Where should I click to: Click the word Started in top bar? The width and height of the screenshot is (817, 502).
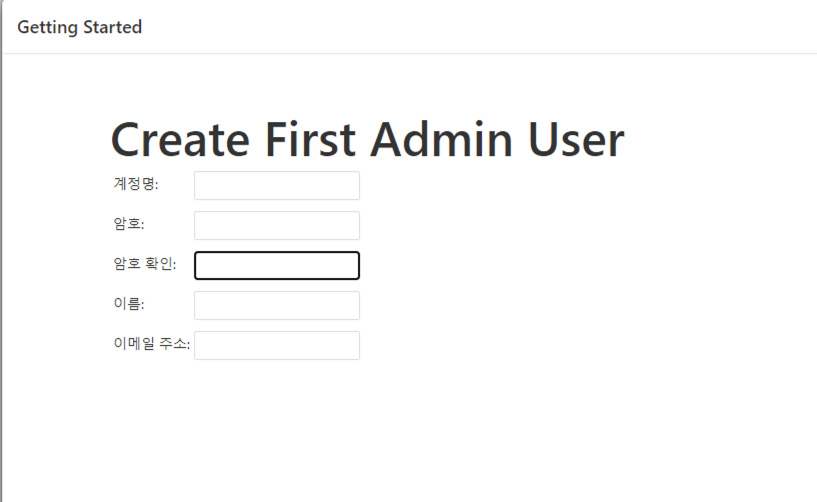point(113,27)
